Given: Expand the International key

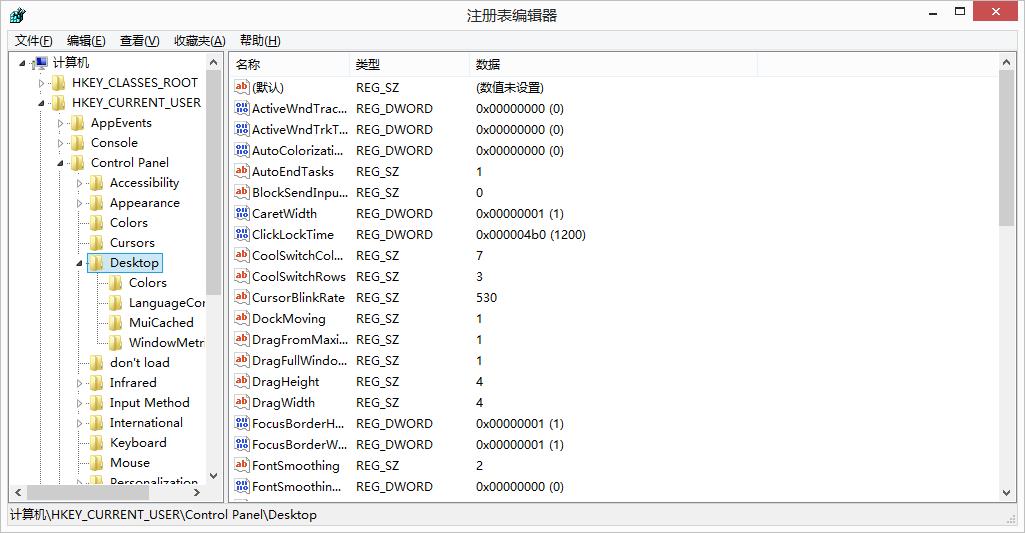Looking at the screenshot, I should pyautogui.click(x=80, y=423).
